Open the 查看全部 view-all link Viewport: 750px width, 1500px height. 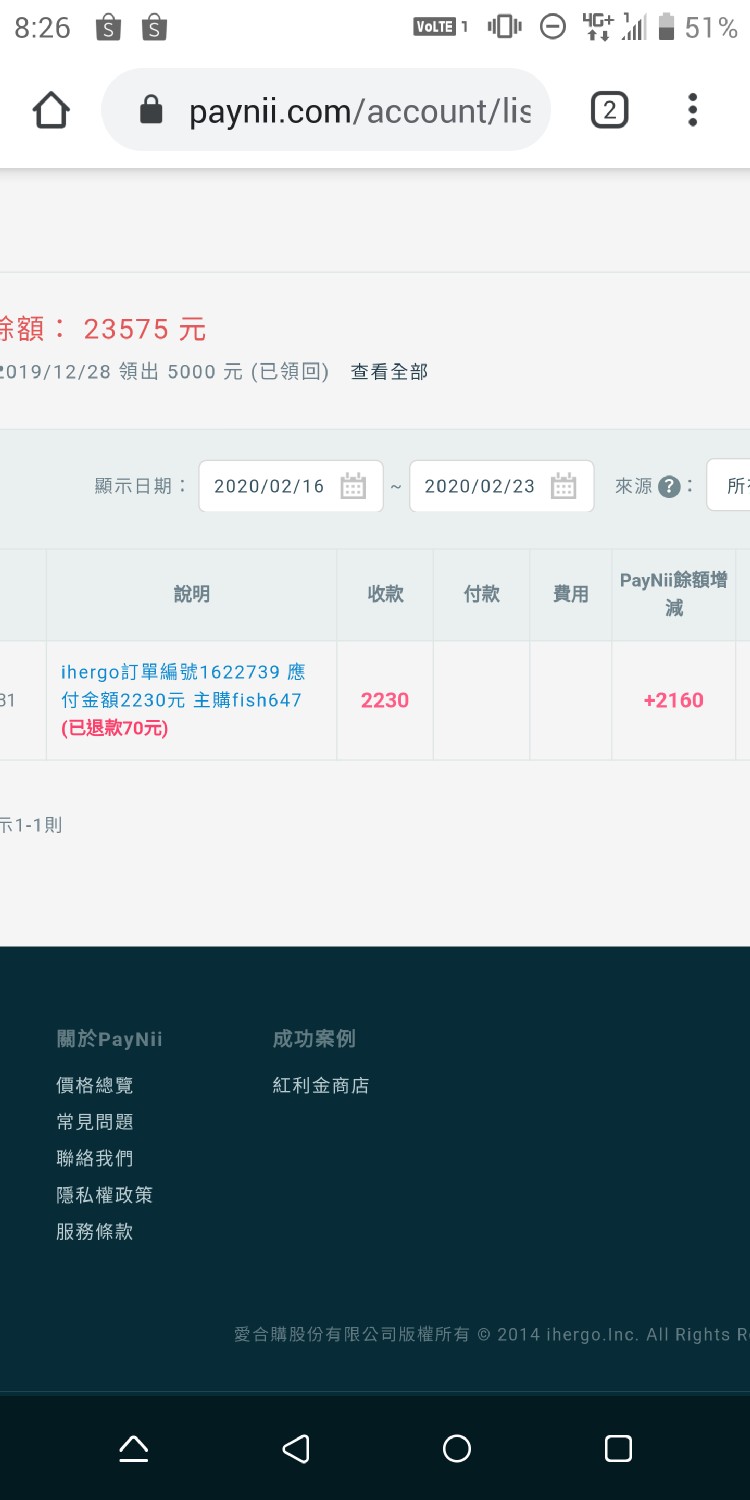(x=389, y=372)
